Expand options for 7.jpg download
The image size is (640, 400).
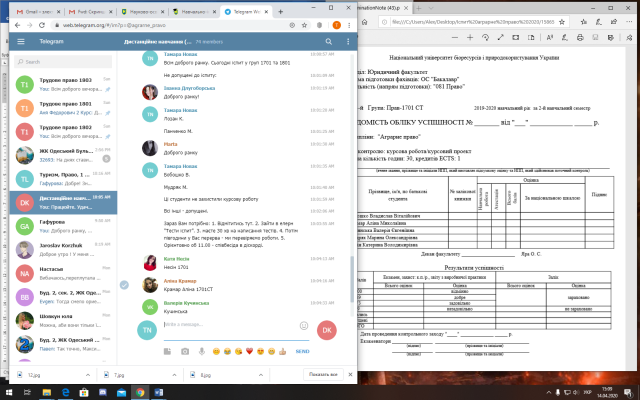[x=174, y=375]
